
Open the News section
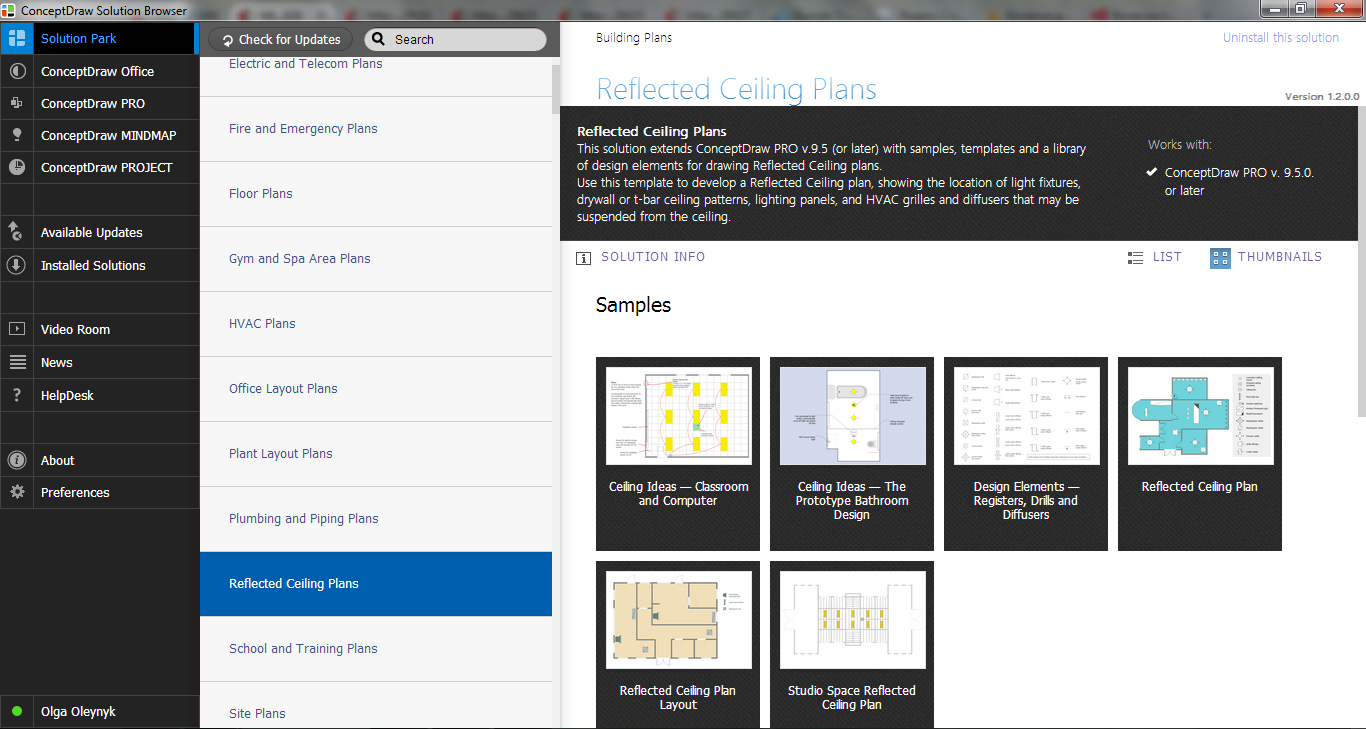click(x=57, y=362)
